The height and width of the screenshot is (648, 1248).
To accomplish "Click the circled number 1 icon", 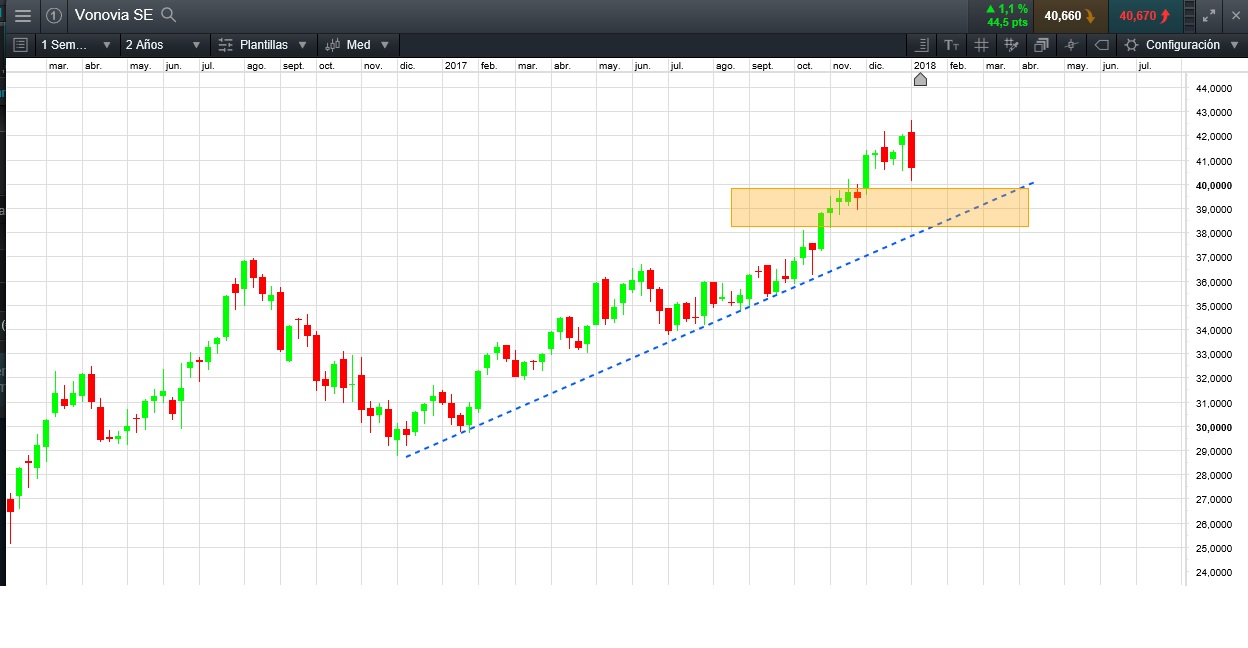I will (x=54, y=15).
